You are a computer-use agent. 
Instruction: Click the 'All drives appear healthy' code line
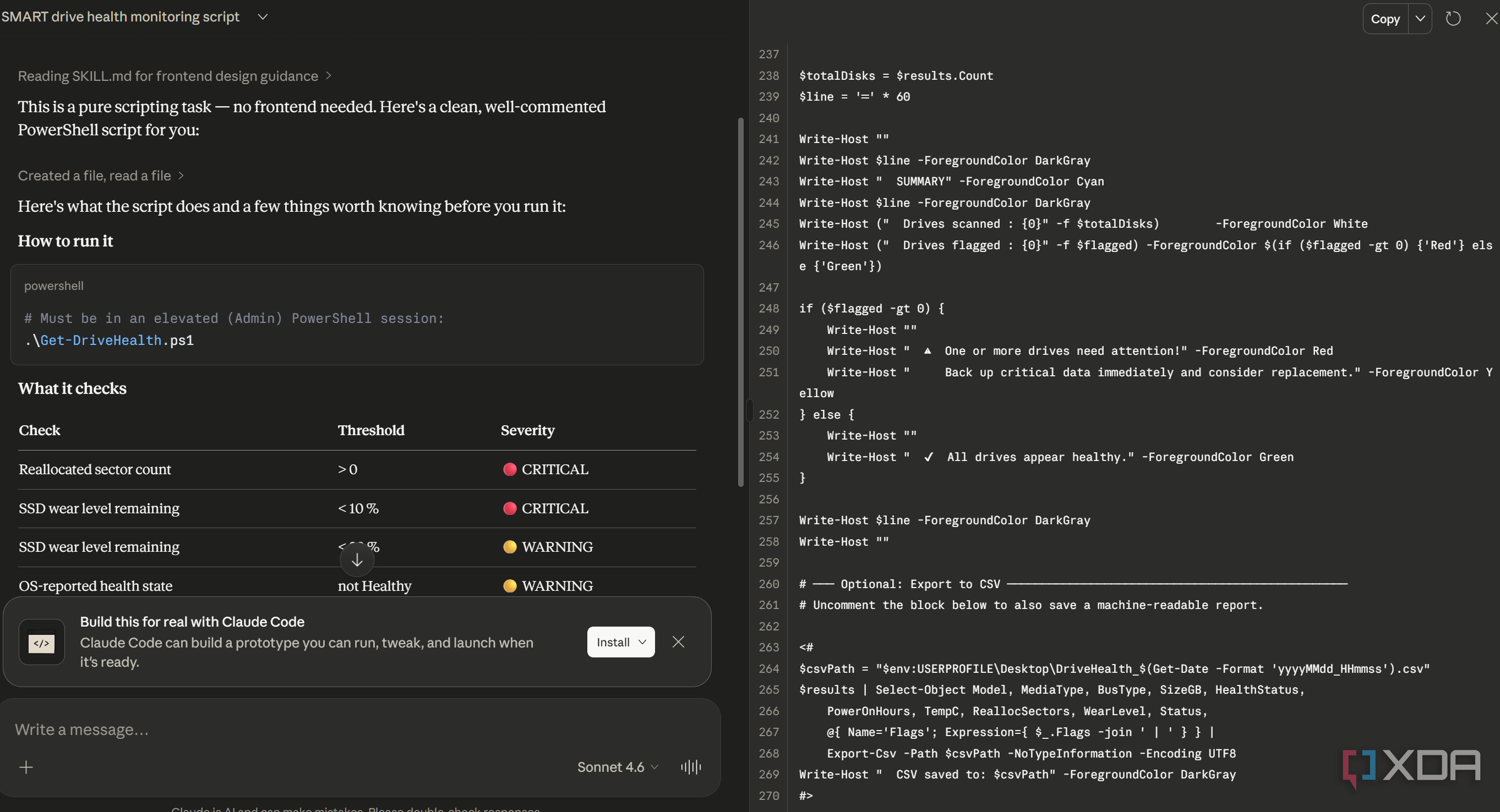tap(1060, 457)
